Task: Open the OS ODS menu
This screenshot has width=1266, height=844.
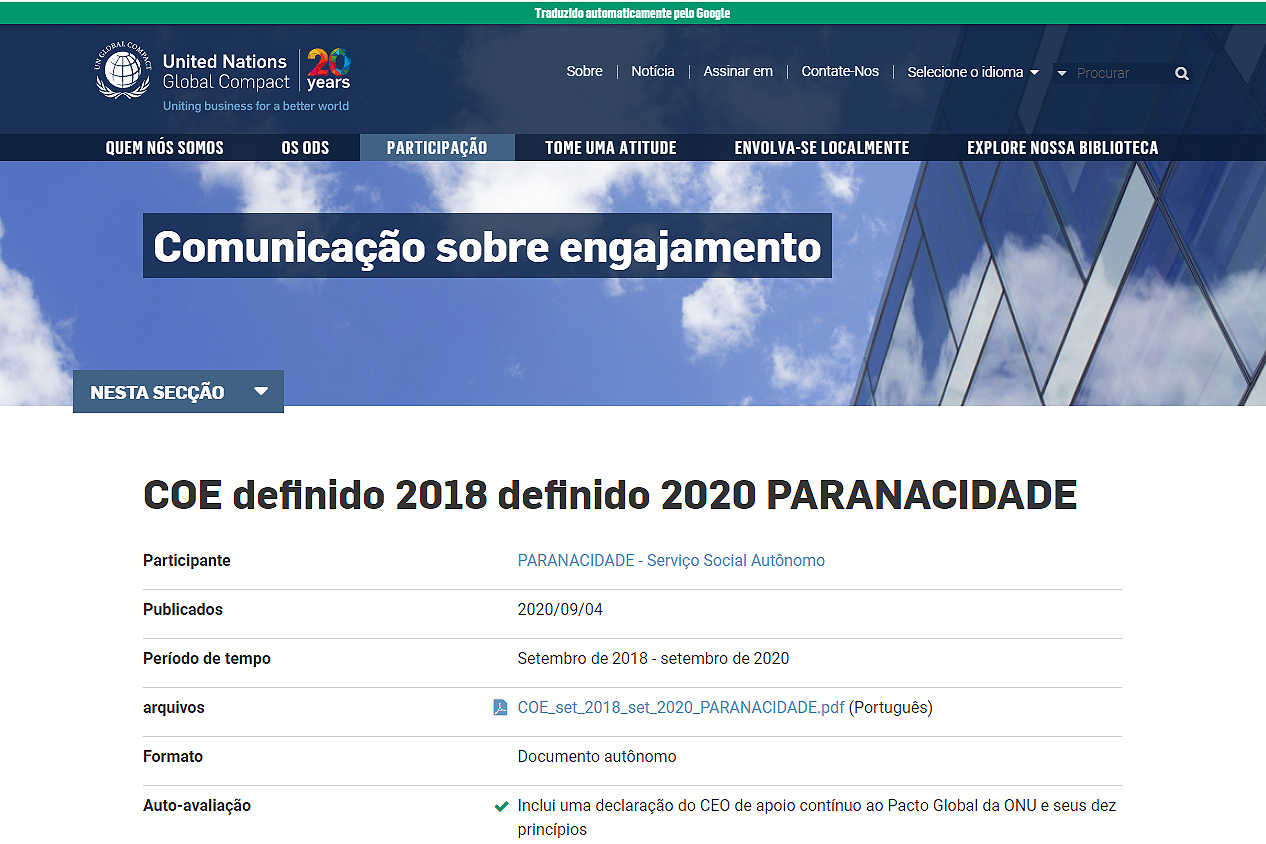Action: pyautogui.click(x=305, y=148)
